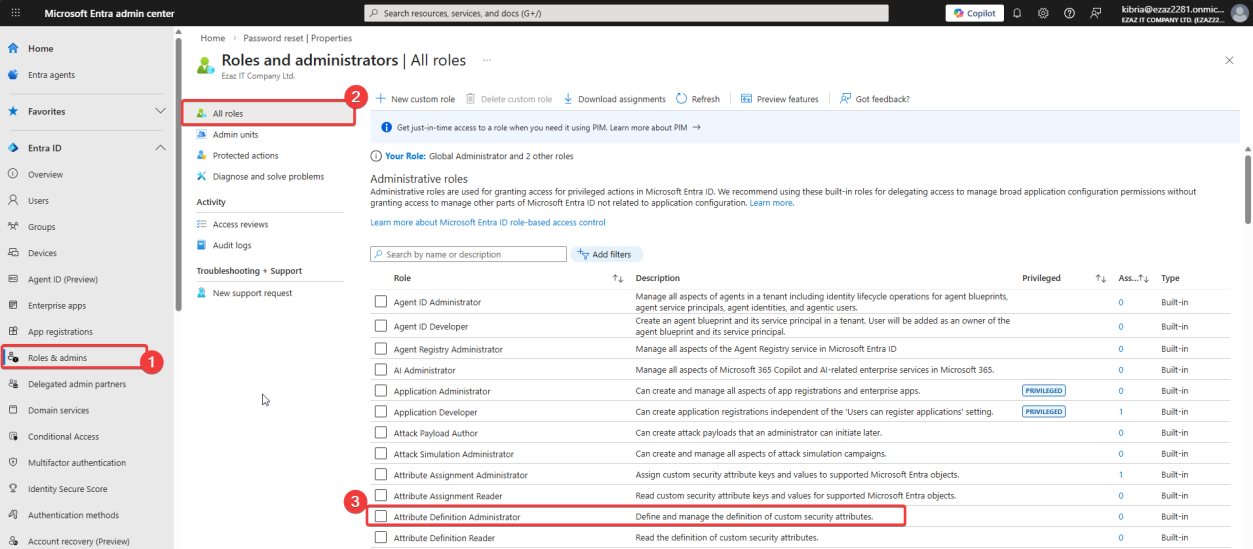Click Download assignments in toolbar

(614, 99)
